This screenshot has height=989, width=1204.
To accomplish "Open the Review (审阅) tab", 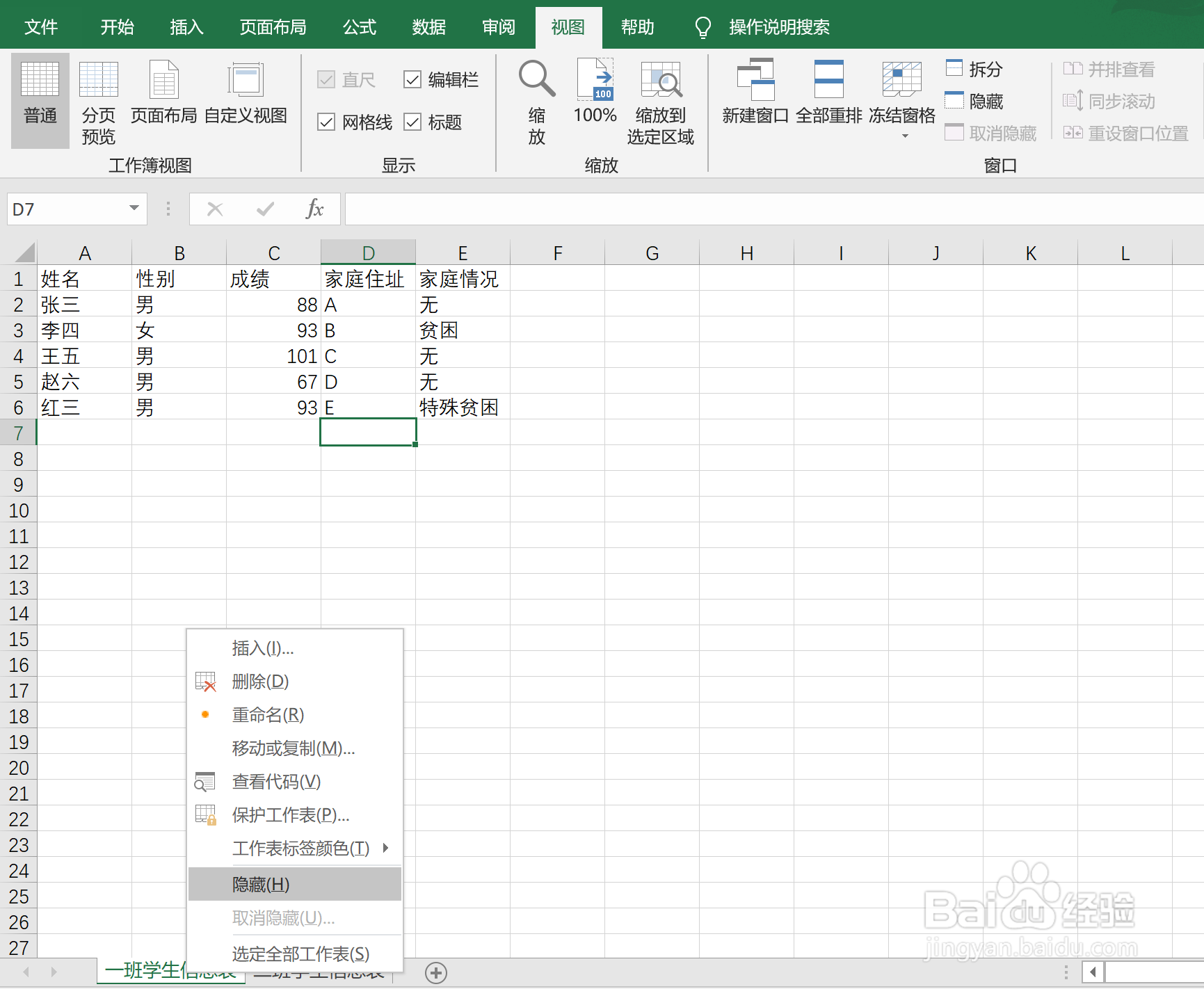I will tap(499, 27).
